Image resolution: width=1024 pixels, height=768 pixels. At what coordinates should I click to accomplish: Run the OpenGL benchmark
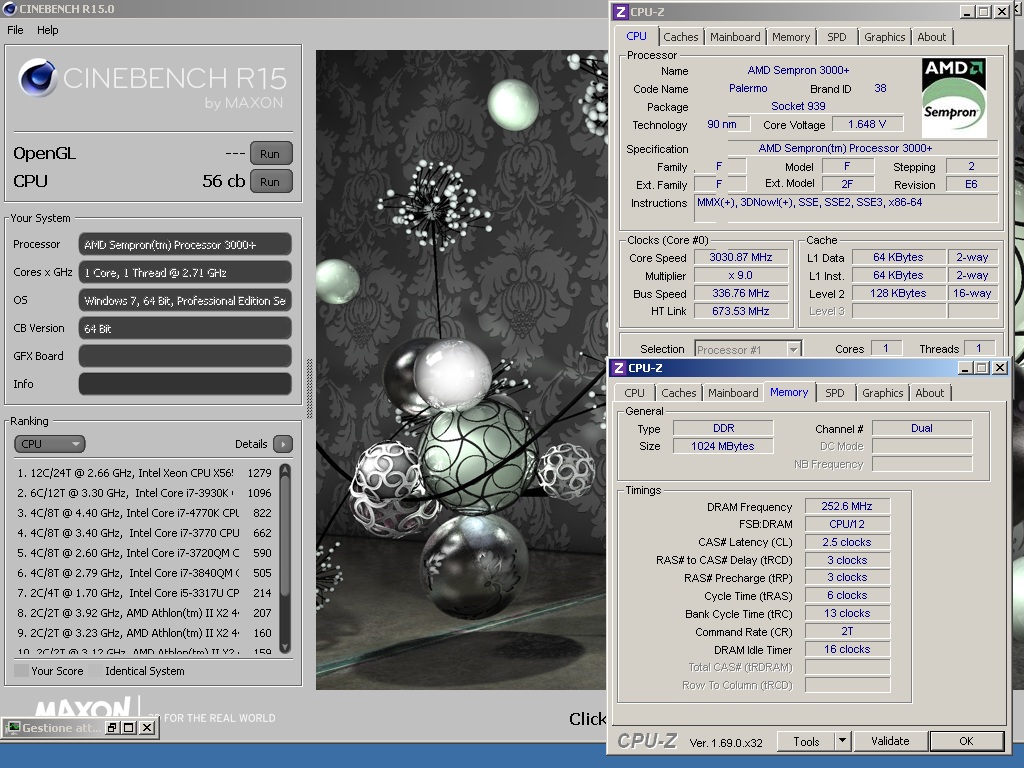coord(270,154)
